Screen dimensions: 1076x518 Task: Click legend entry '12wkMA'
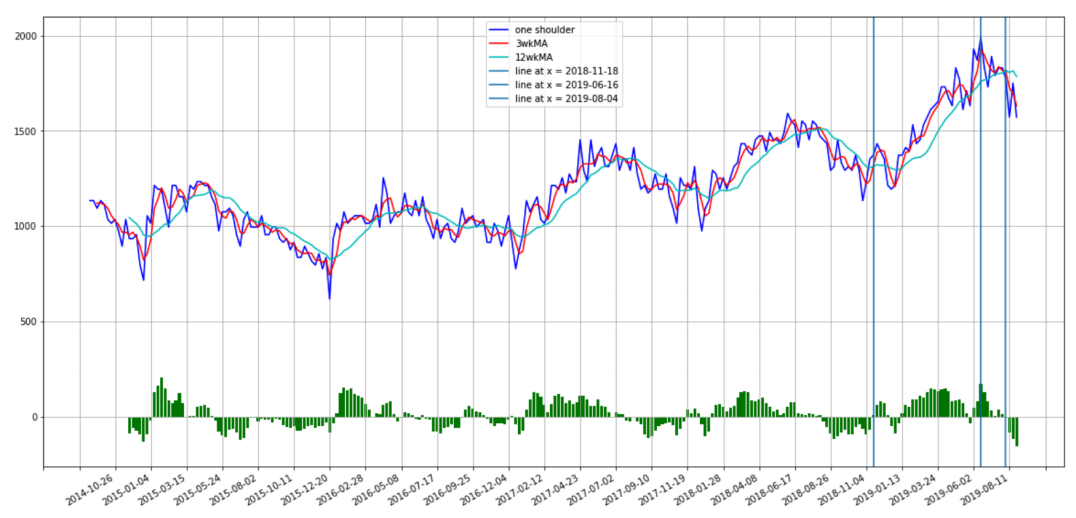(533, 57)
